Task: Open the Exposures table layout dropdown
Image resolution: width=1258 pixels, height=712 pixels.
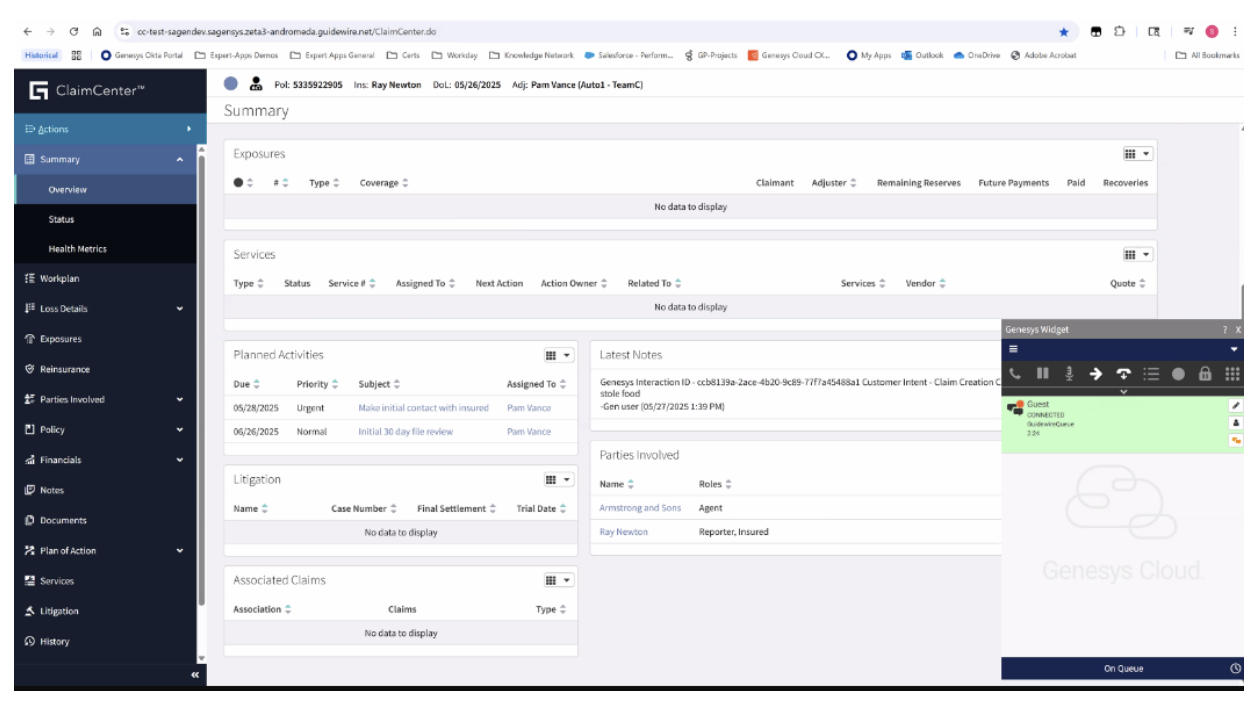Action: 1138,154
